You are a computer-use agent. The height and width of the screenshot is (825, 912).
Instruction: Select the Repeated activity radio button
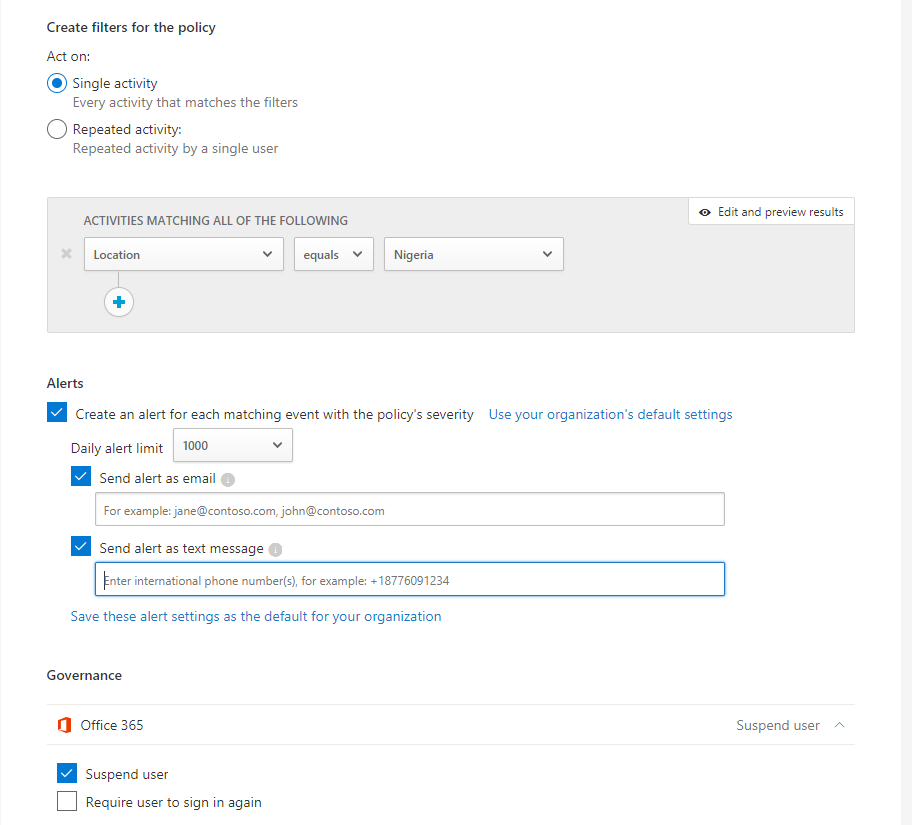click(x=57, y=129)
